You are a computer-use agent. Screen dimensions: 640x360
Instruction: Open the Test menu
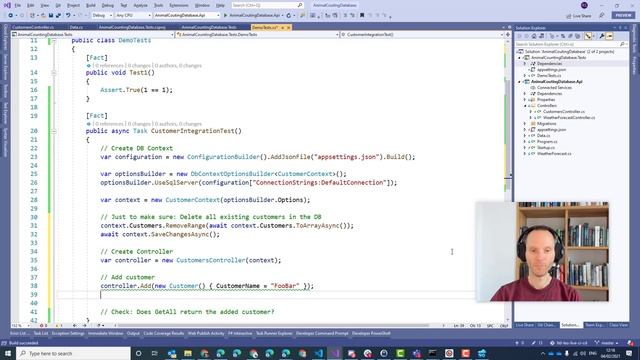coord(124,5)
